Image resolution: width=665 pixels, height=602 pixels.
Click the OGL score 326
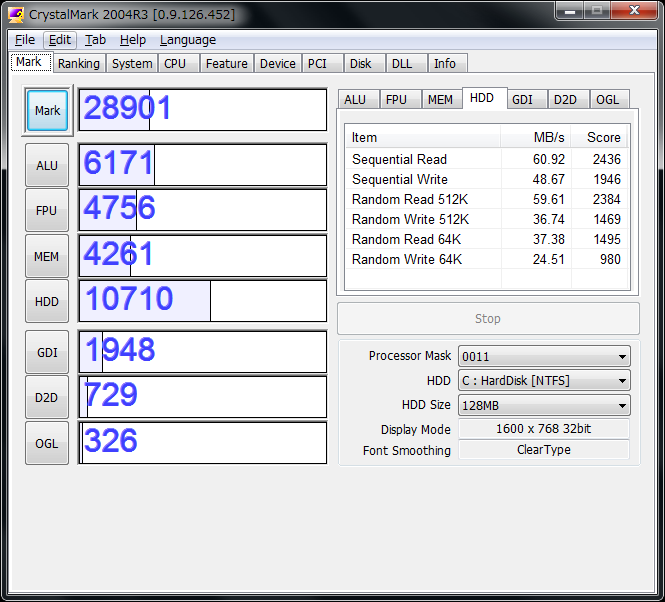111,440
